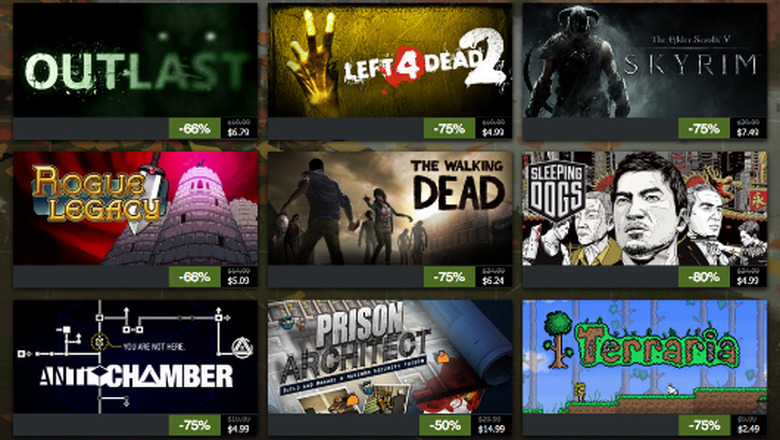Click Prison Architect's -50% discount badge
This screenshot has width=780, height=440.
point(444,426)
